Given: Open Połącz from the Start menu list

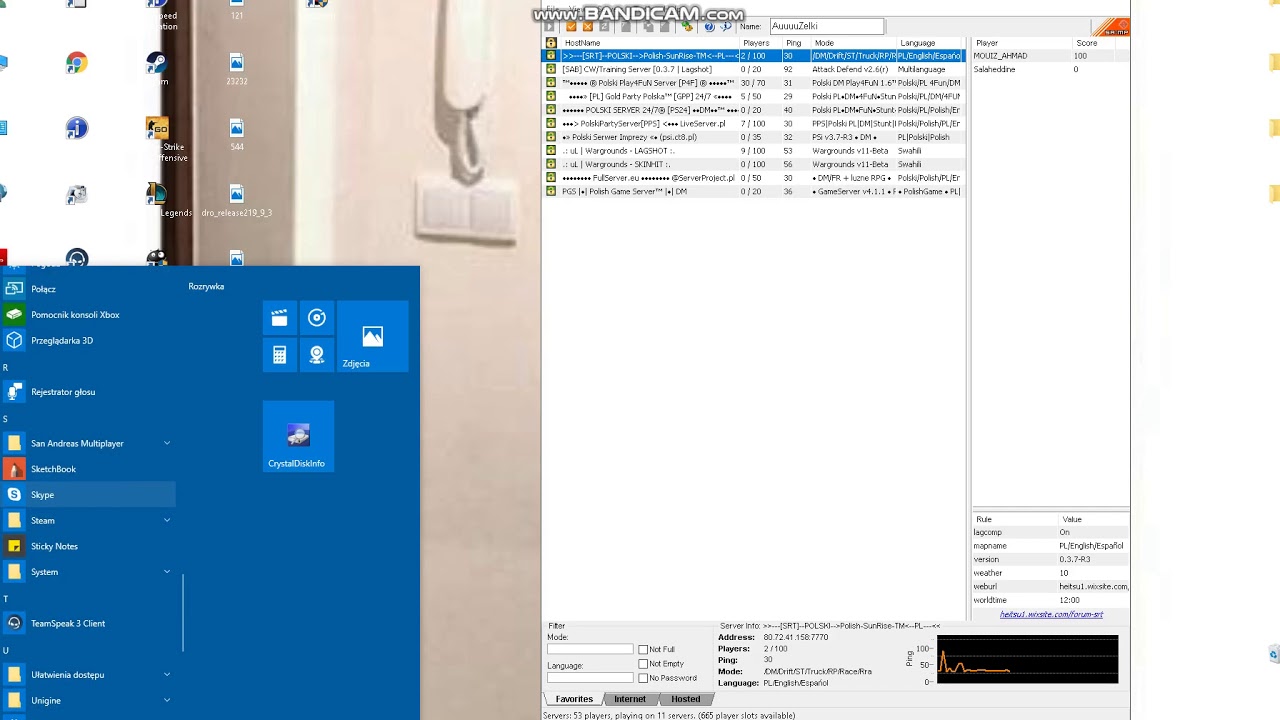Looking at the screenshot, I should point(88,289).
